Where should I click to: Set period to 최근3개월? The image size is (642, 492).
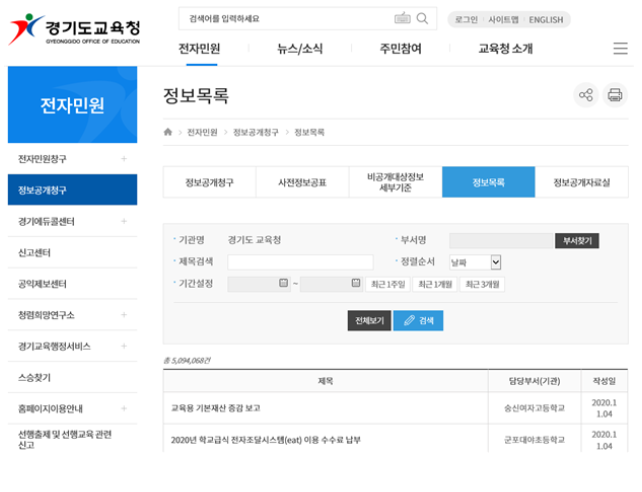pyautogui.click(x=482, y=284)
